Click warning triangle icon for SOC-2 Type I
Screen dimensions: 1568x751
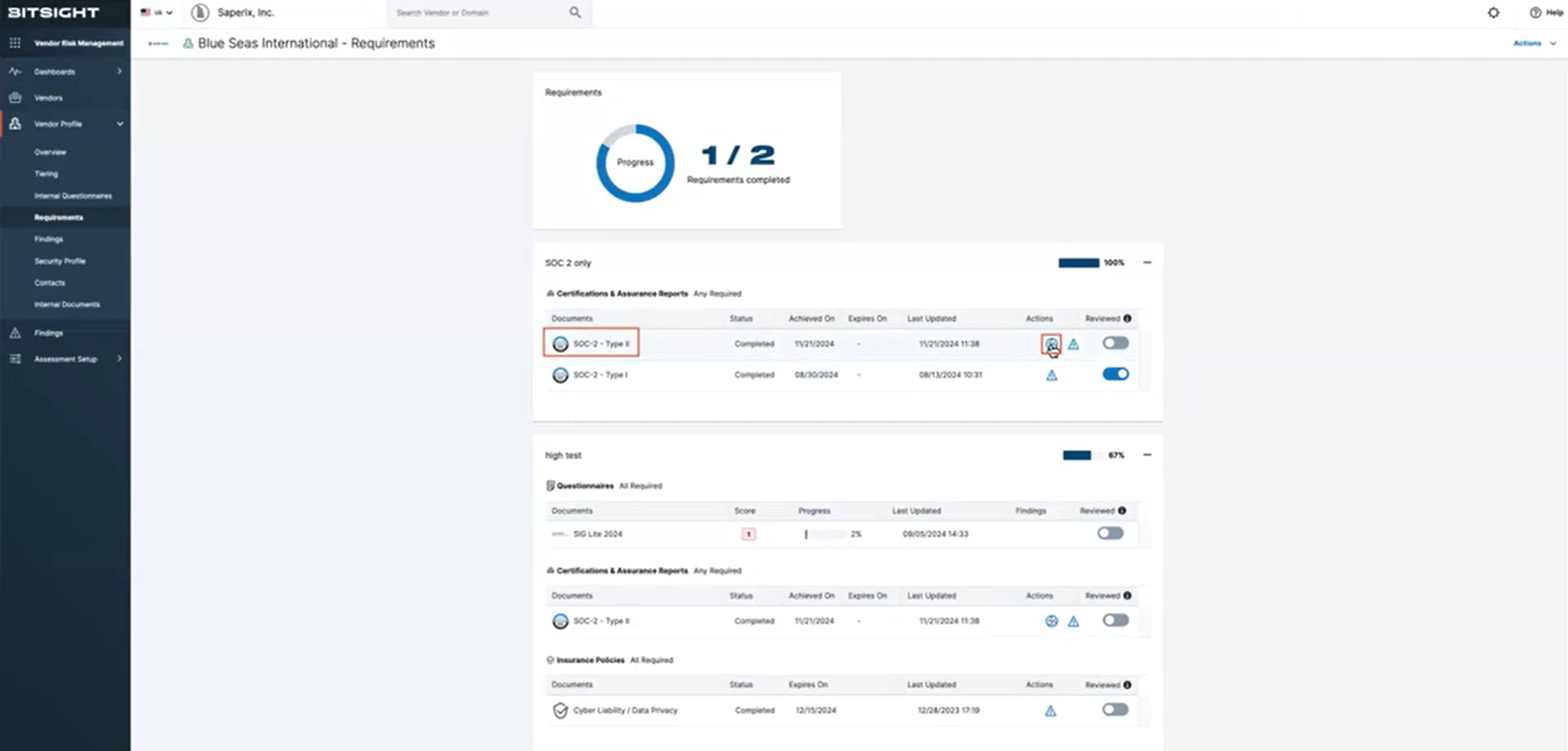1051,375
